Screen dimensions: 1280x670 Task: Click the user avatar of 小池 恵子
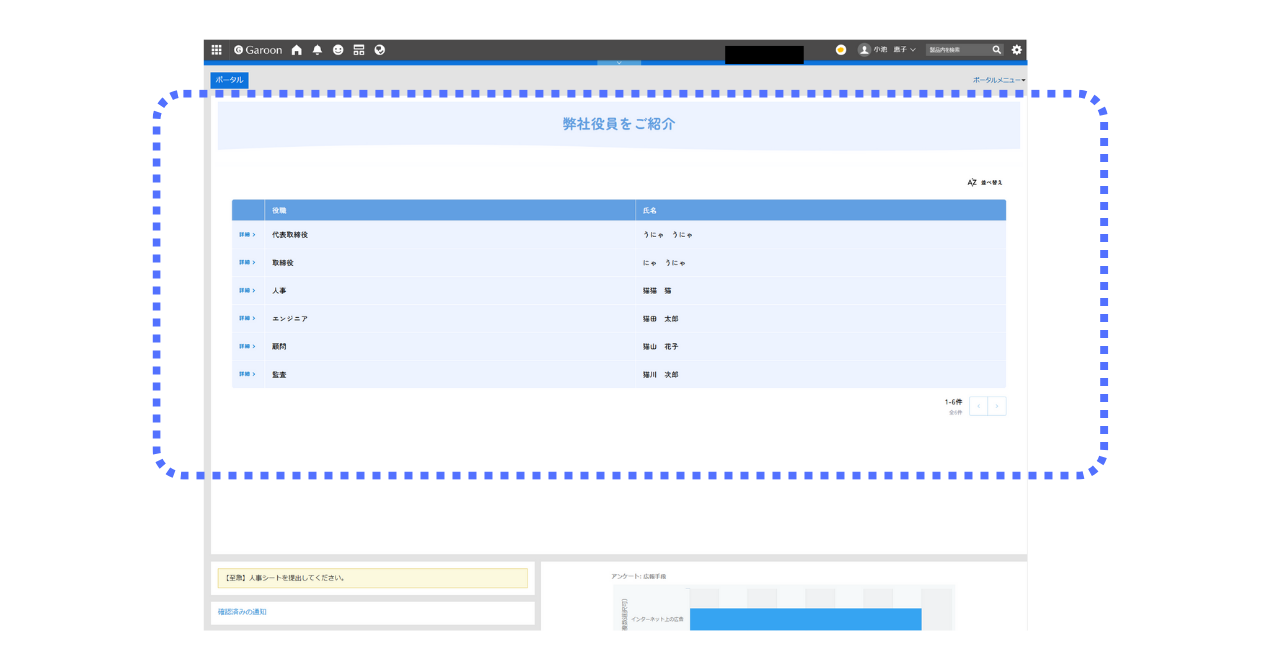pos(863,49)
